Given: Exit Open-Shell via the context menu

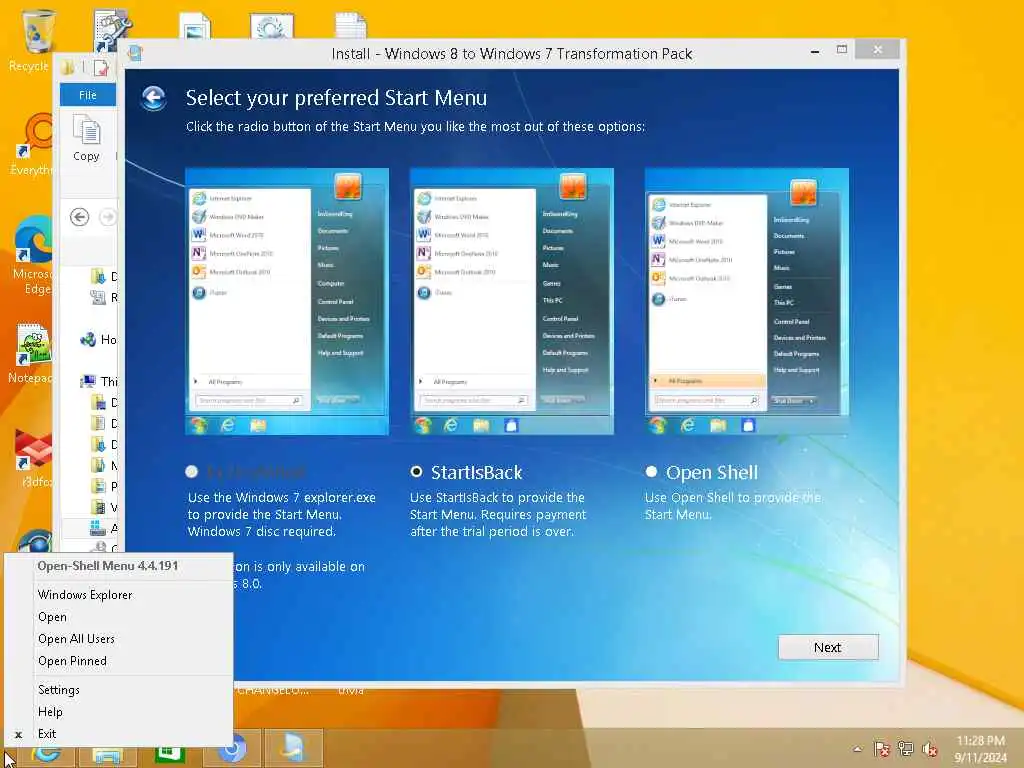Looking at the screenshot, I should 47,734.
